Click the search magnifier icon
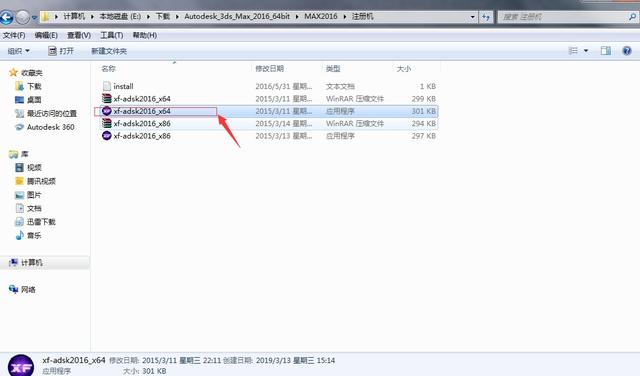This screenshot has height=376, width=640. point(632,17)
